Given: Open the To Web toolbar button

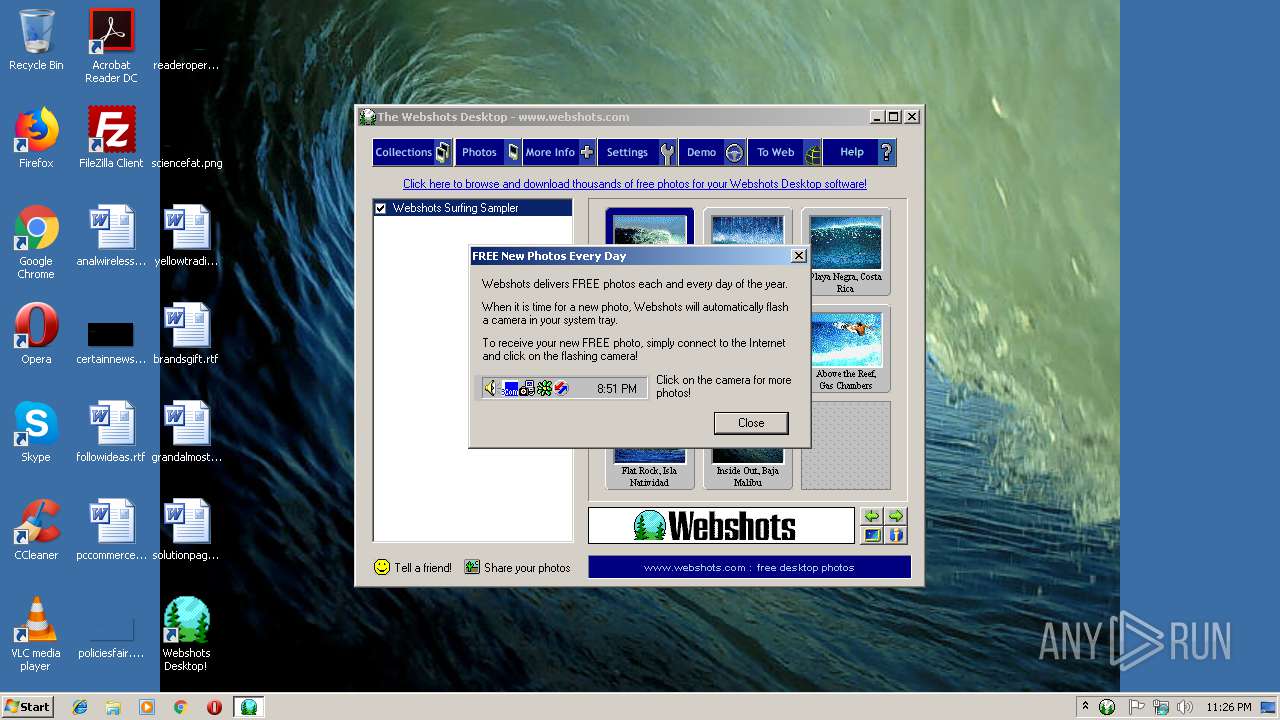Looking at the screenshot, I should click(785, 152).
